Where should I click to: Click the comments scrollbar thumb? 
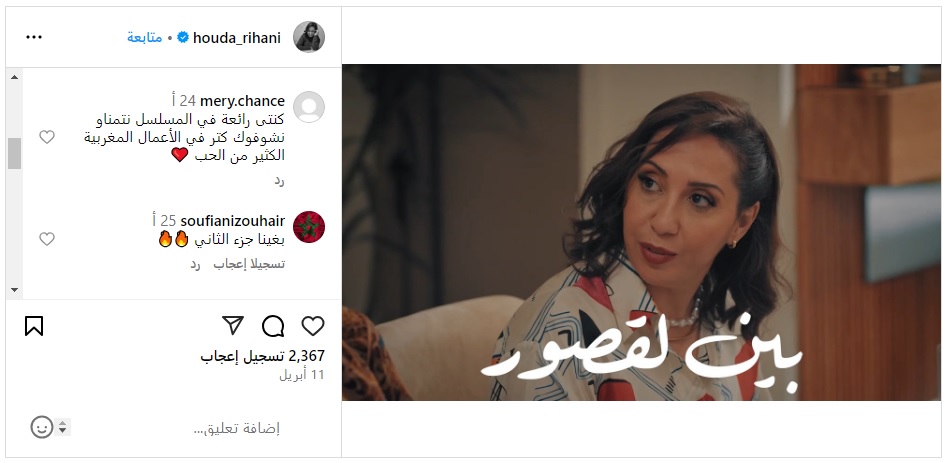click(14, 153)
